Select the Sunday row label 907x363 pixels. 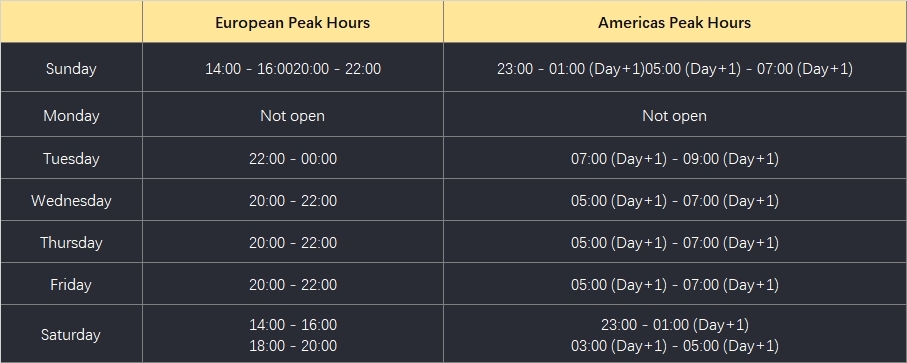71,69
